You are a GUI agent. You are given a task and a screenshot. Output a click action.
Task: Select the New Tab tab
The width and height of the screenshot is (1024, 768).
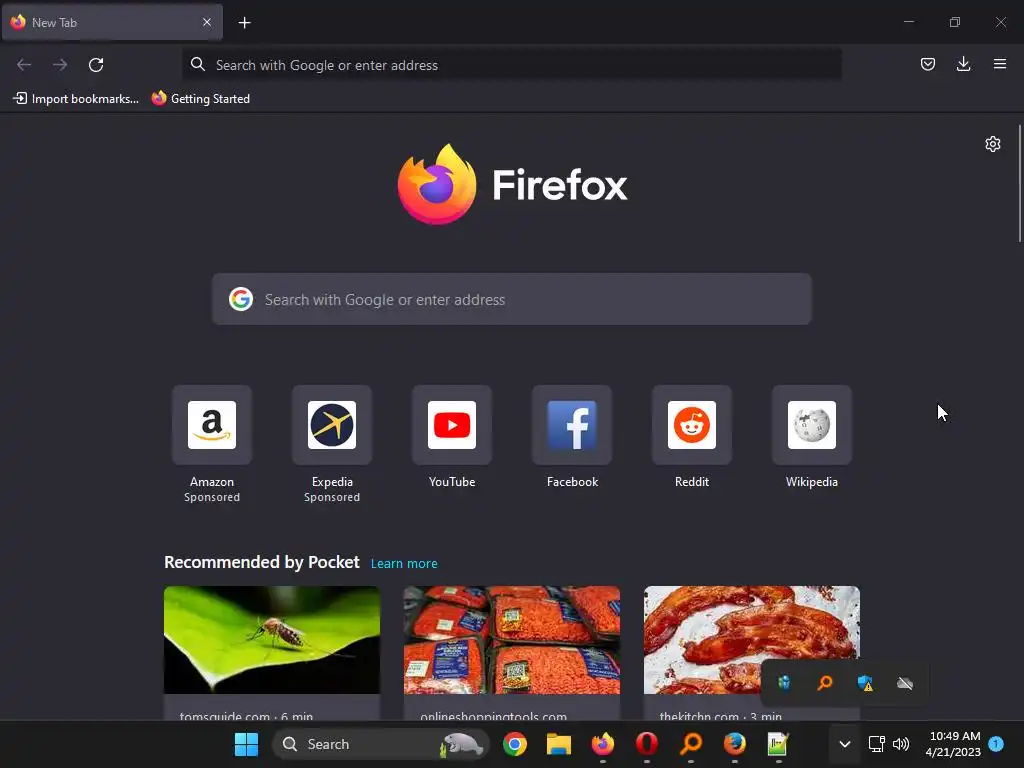[112, 22]
